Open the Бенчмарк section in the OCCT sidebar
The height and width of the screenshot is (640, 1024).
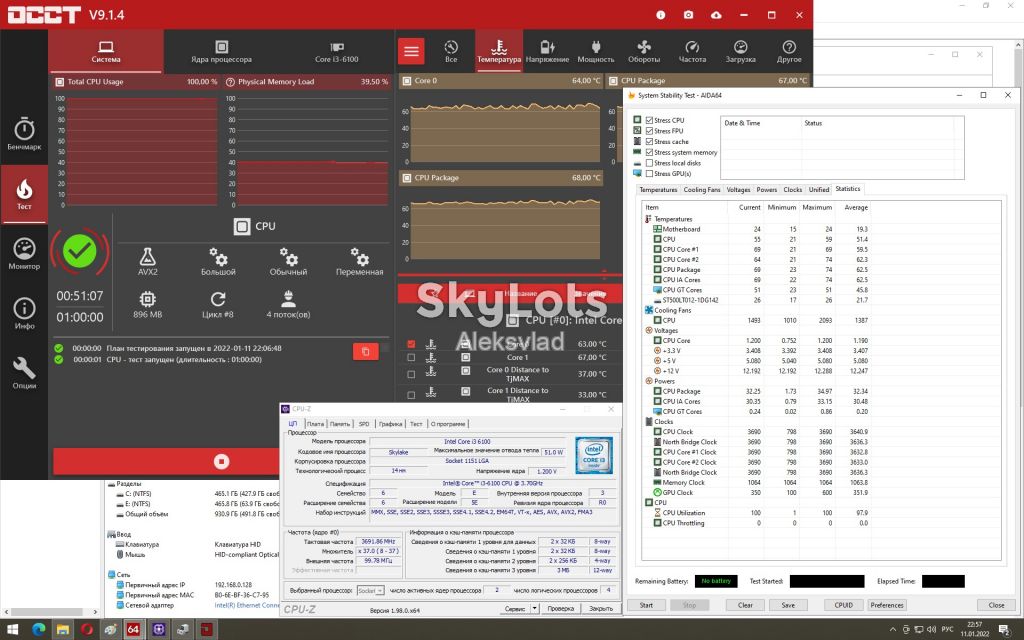24,135
